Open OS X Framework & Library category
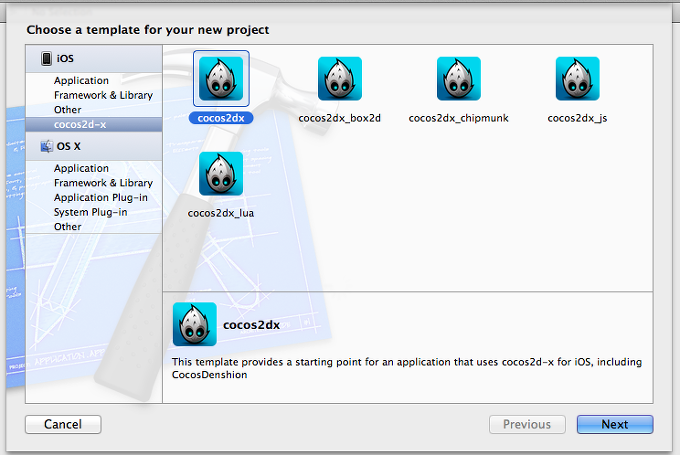This screenshot has height=455, width=680. pos(103,183)
